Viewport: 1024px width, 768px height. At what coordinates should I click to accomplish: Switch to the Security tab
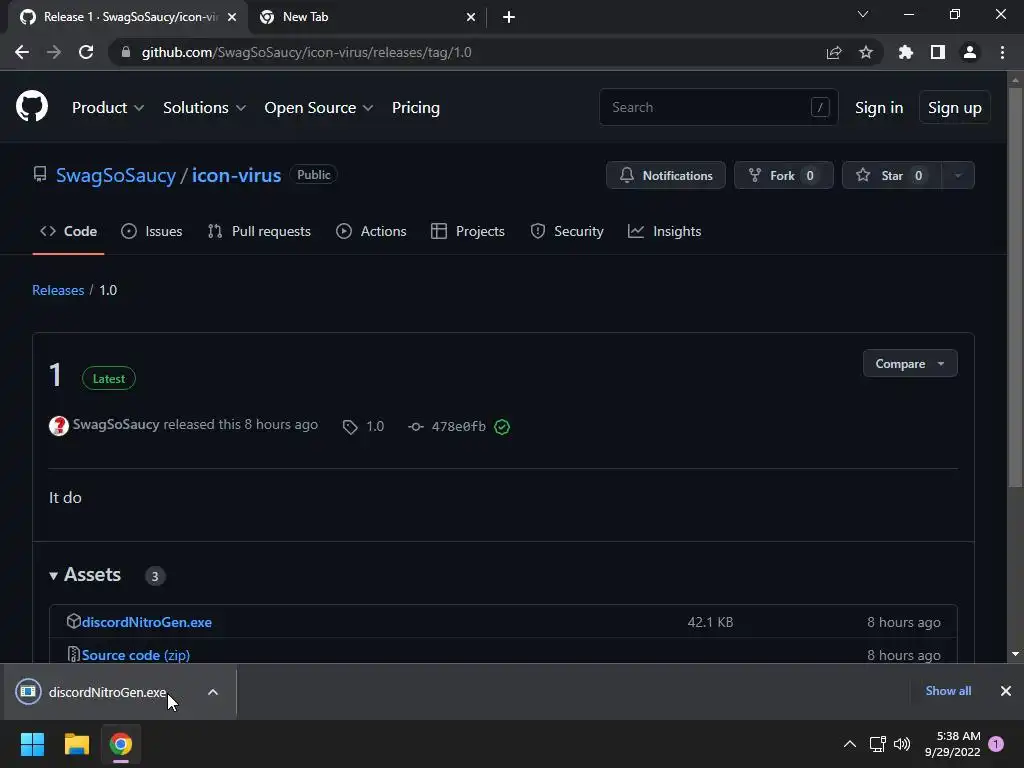(x=567, y=231)
